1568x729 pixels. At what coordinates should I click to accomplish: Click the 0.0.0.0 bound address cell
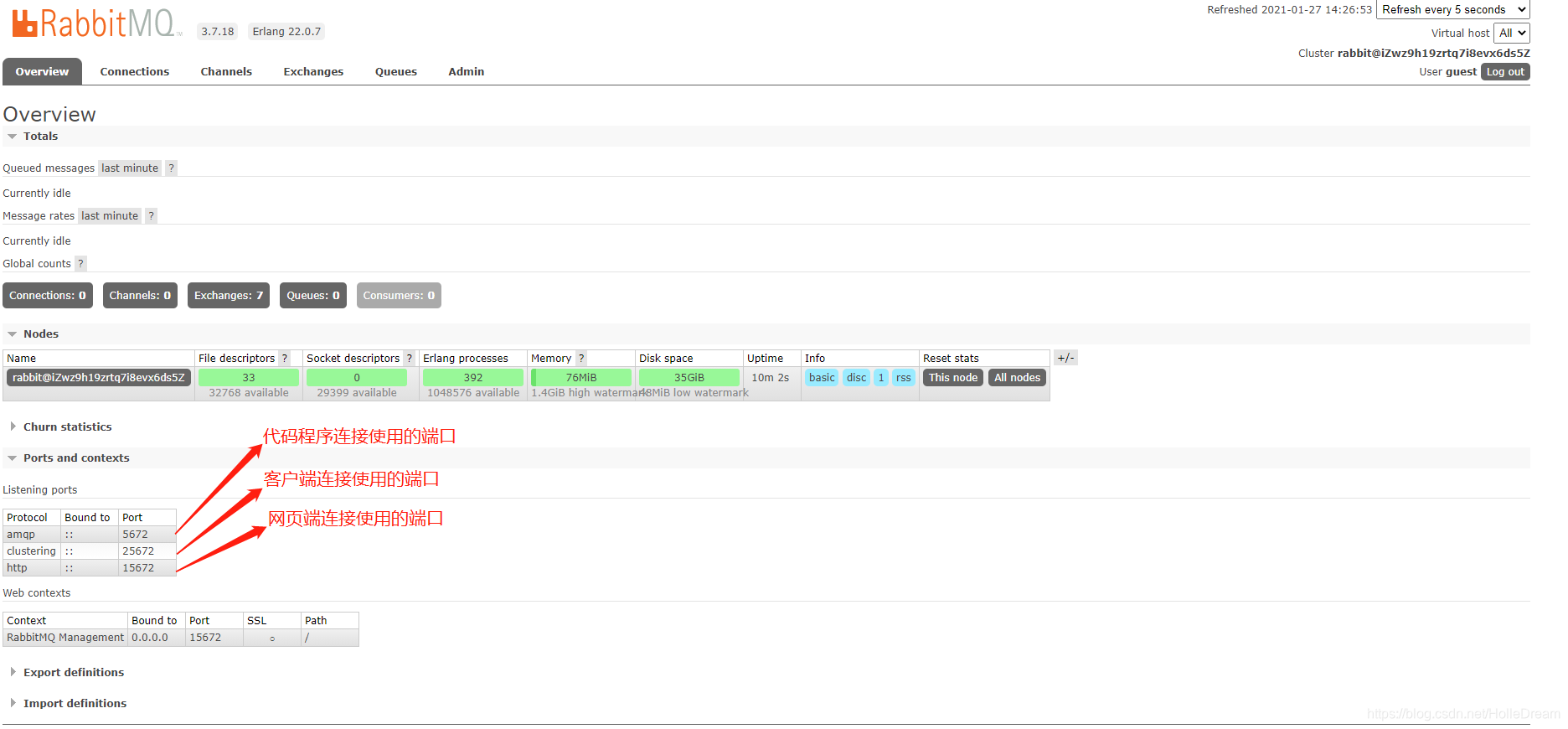tap(157, 637)
